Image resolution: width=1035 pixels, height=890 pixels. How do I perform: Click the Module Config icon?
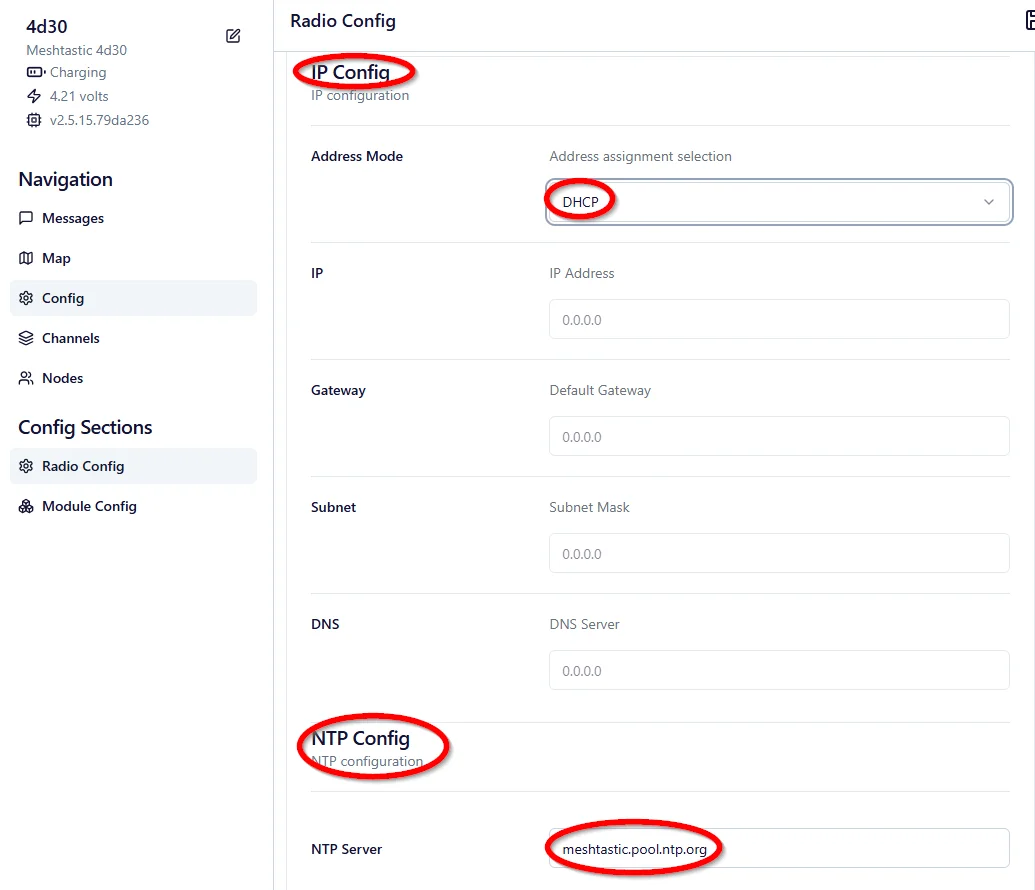[x=26, y=506]
